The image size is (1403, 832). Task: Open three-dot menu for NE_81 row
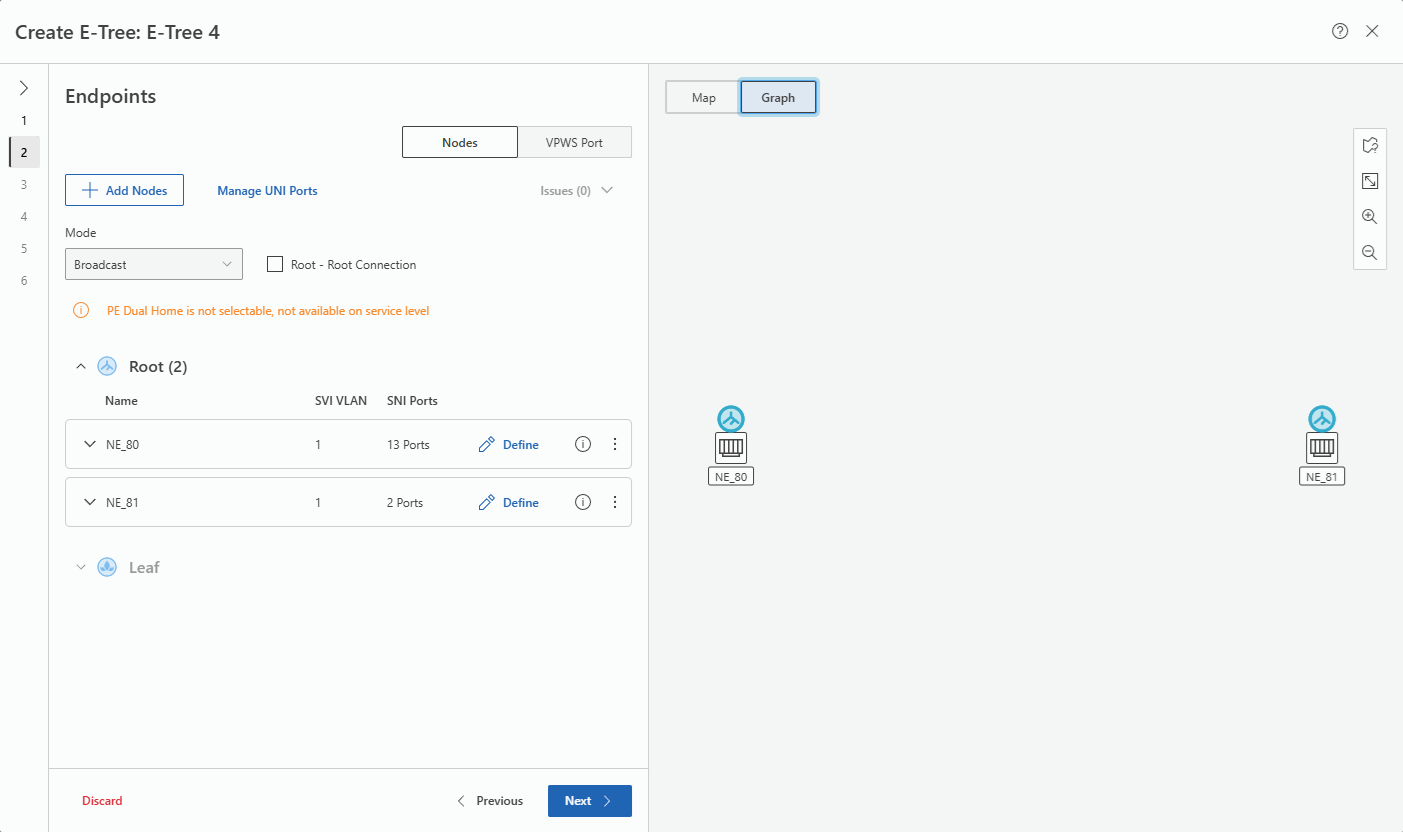point(615,502)
